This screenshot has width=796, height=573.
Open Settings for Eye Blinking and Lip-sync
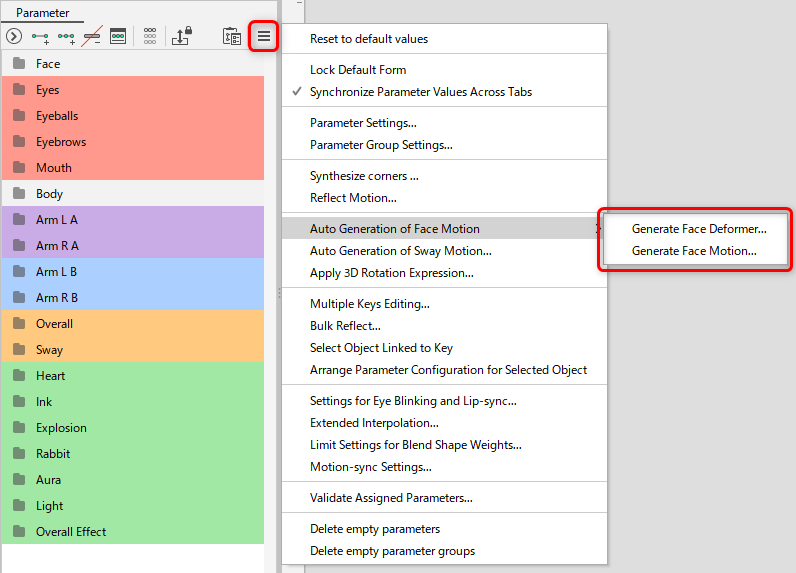click(444, 401)
